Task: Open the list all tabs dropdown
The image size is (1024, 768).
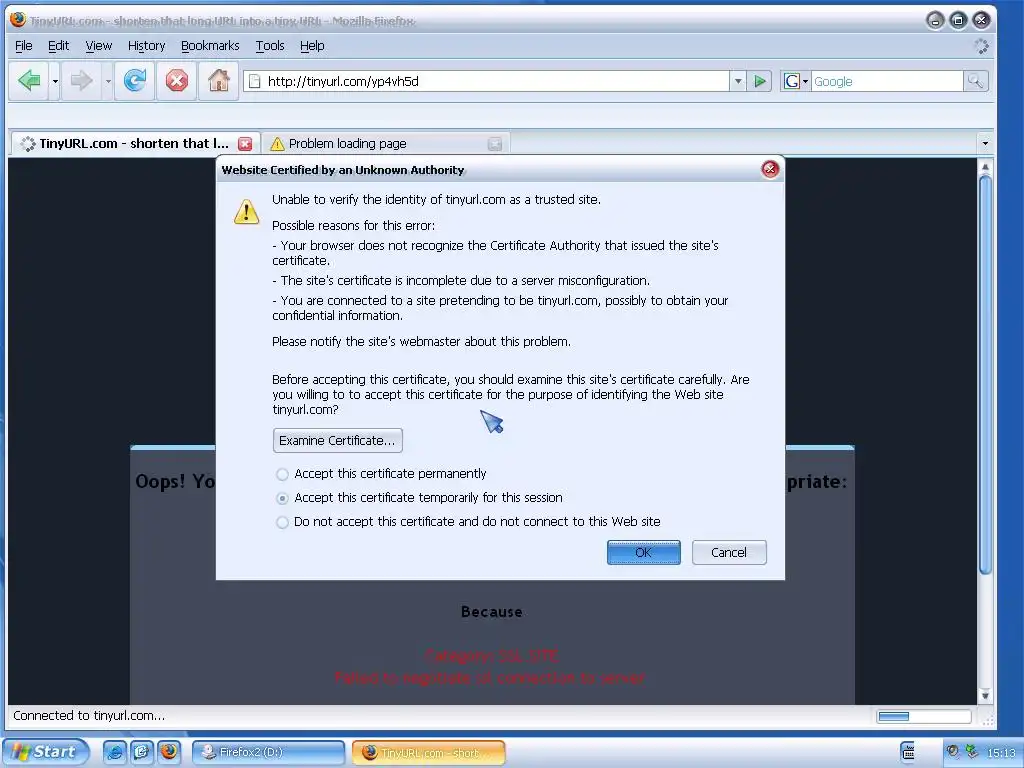Action: 985,143
